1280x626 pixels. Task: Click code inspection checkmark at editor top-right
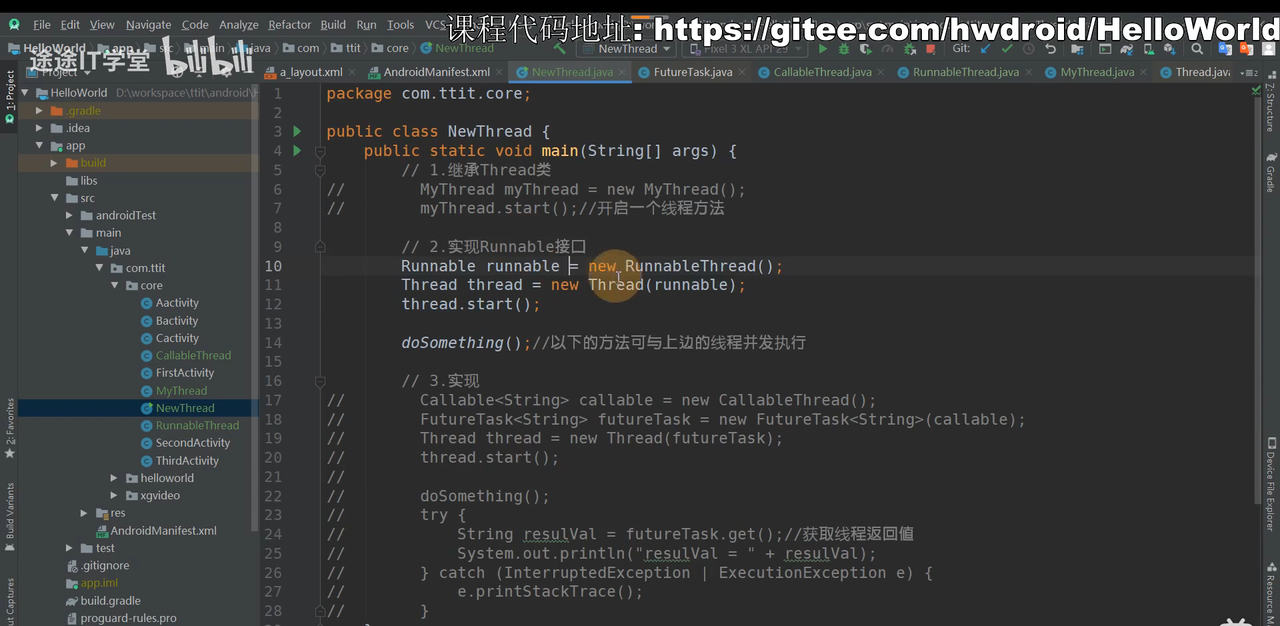(1256, 90)
